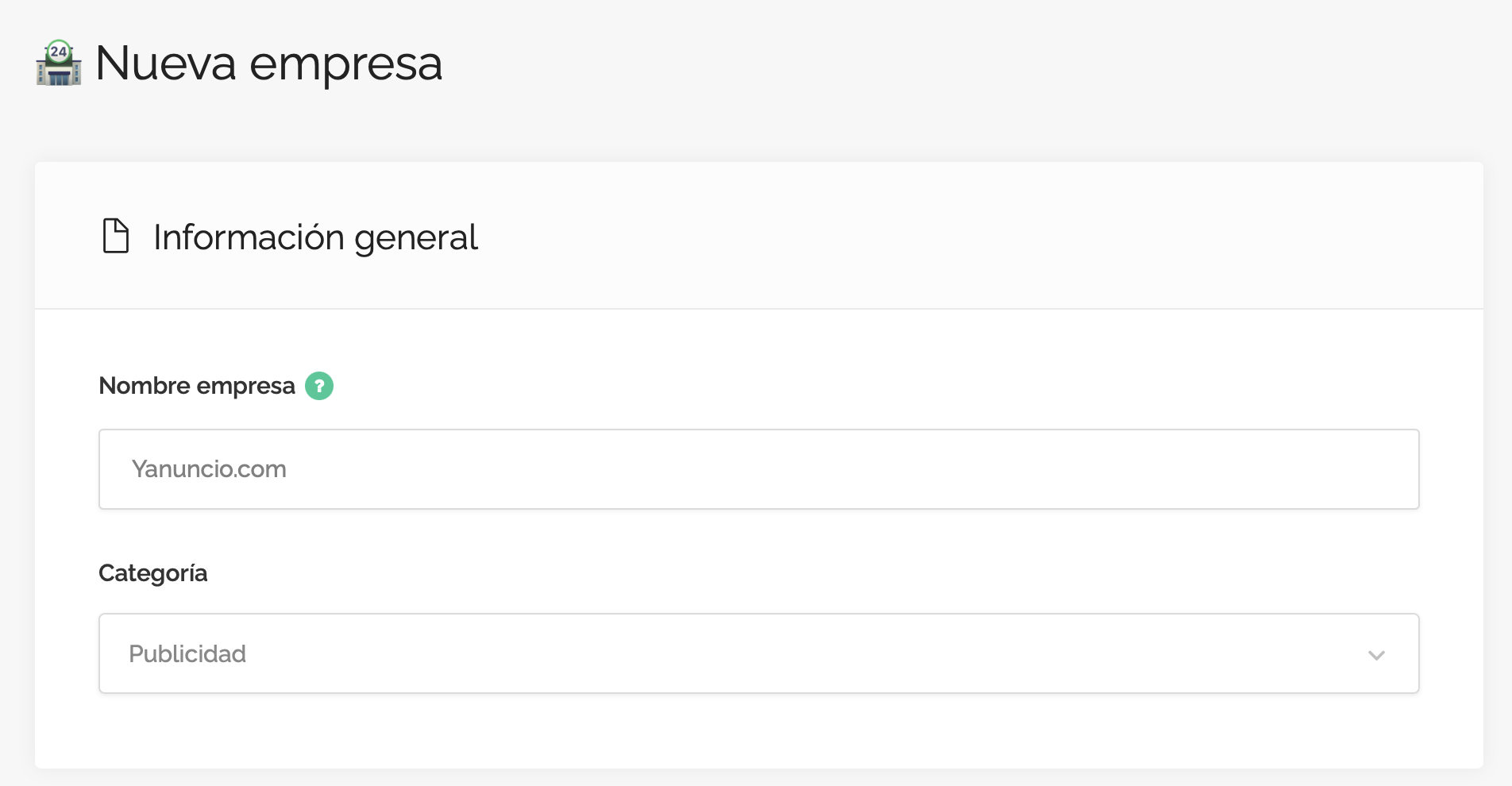Click the word Información in the section header
Image resolution: width=1512 pixels, height=786 pixels.
point(249,237)
